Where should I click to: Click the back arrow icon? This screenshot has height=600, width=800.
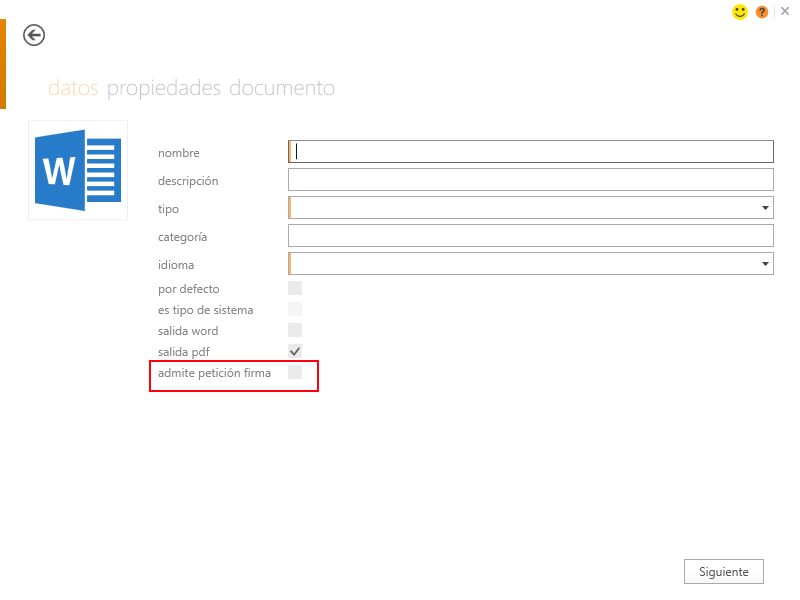click(x=34, y=36)
